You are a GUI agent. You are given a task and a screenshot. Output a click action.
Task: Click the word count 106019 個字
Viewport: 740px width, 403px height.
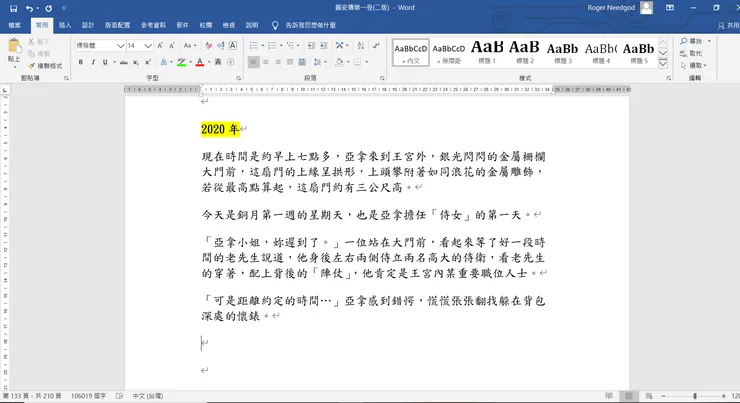coord(89,396)
